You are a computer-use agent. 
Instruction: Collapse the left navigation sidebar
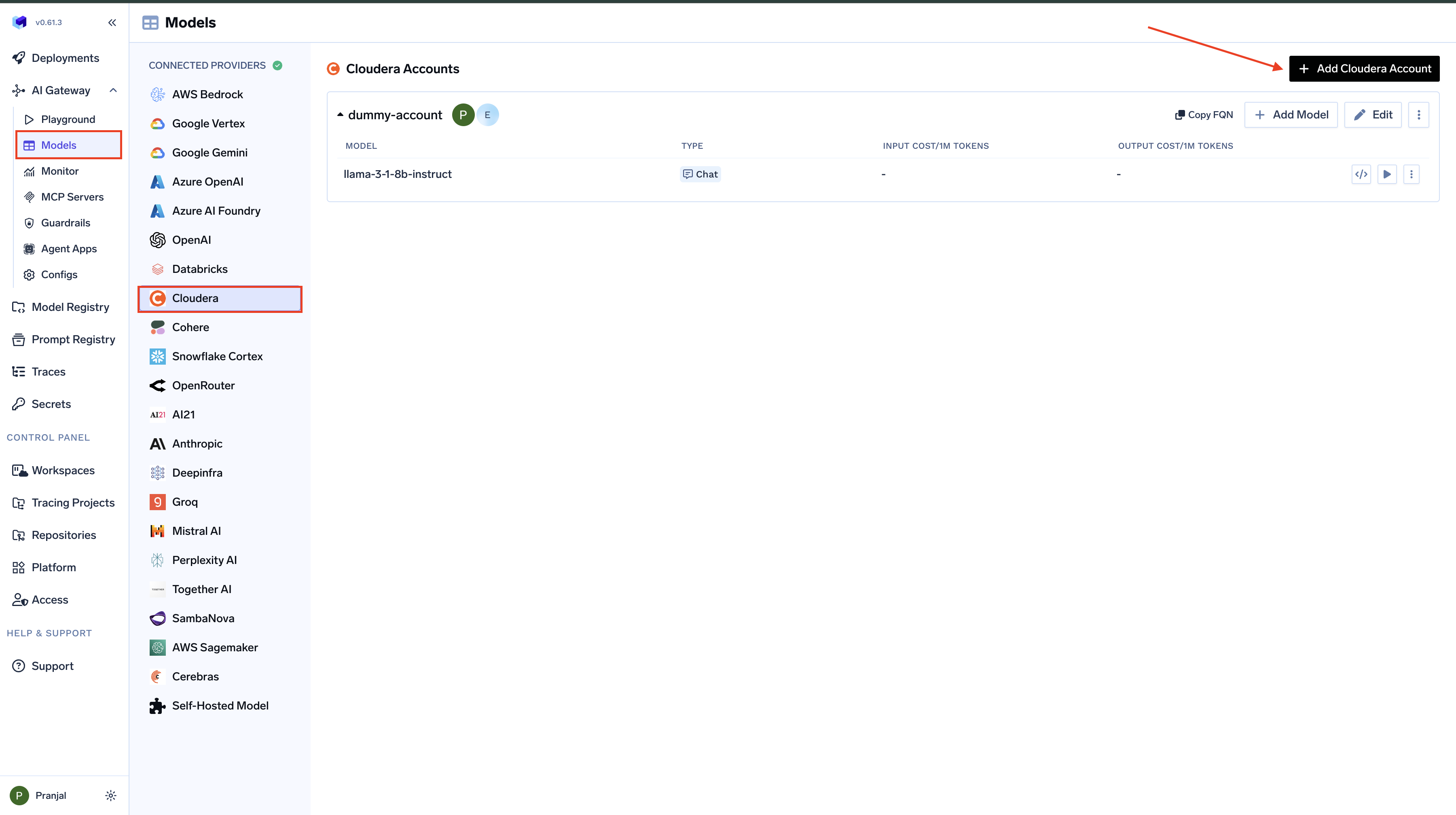112,22
